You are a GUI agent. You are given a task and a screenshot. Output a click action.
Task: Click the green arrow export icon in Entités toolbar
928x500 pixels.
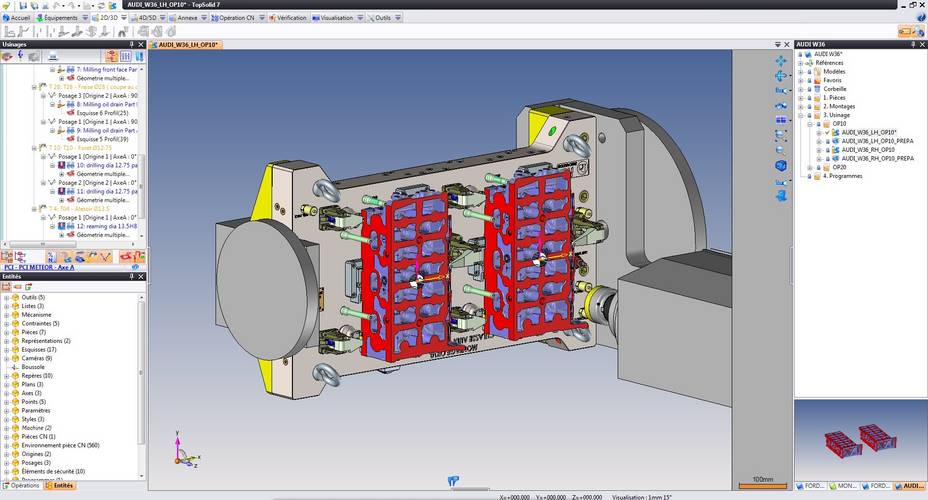click(28, 286)
